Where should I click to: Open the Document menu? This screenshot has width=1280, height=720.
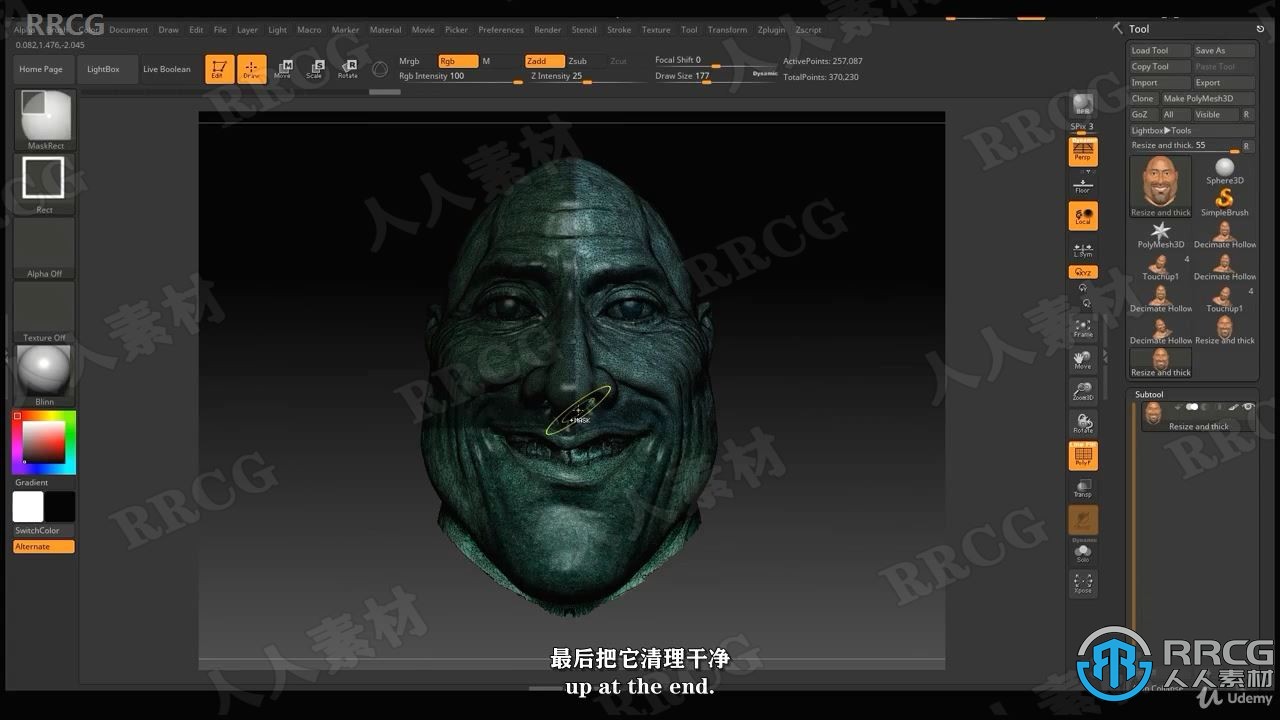[x=128, y=30]
